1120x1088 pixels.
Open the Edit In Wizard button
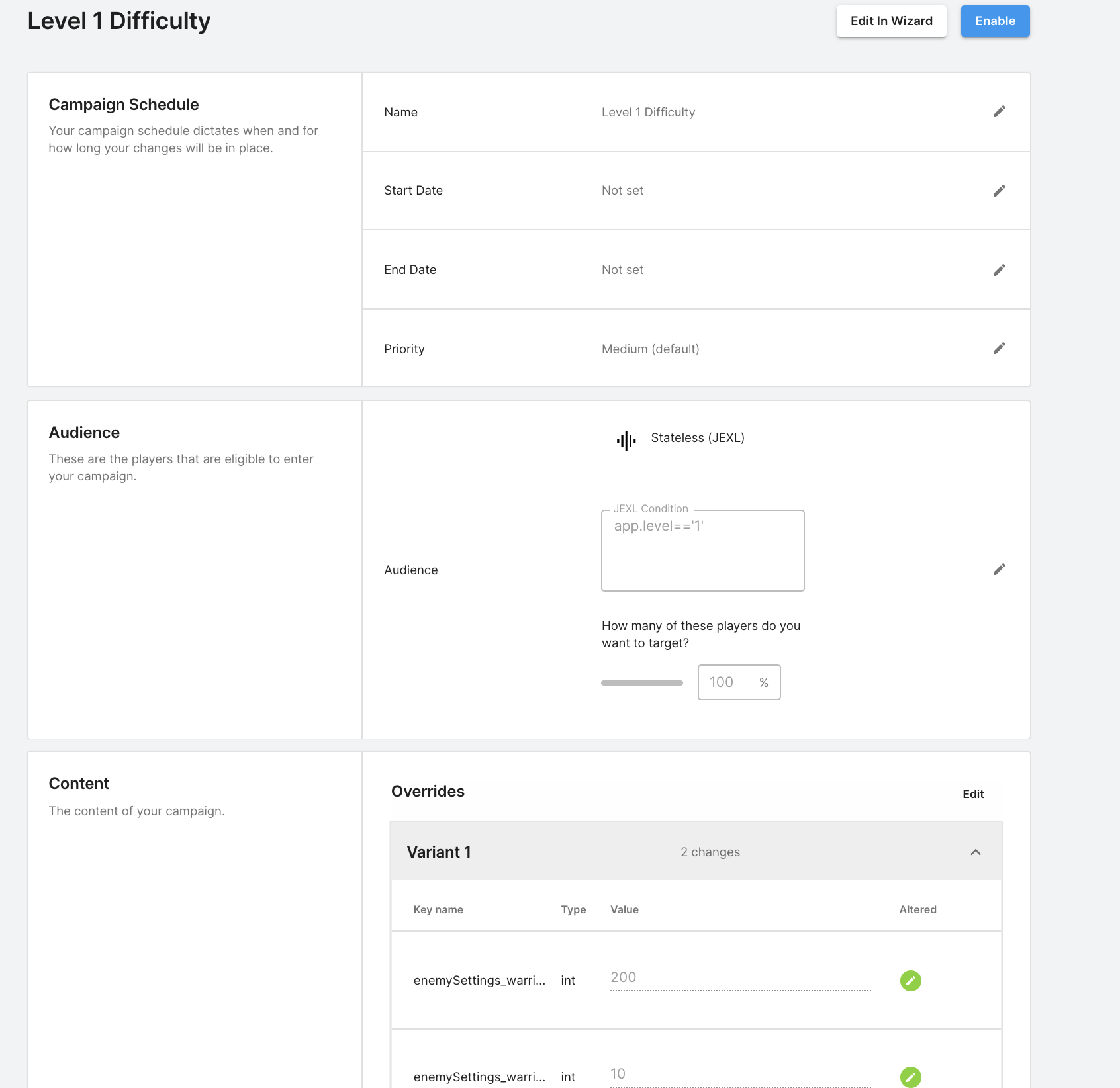point(891,21)
